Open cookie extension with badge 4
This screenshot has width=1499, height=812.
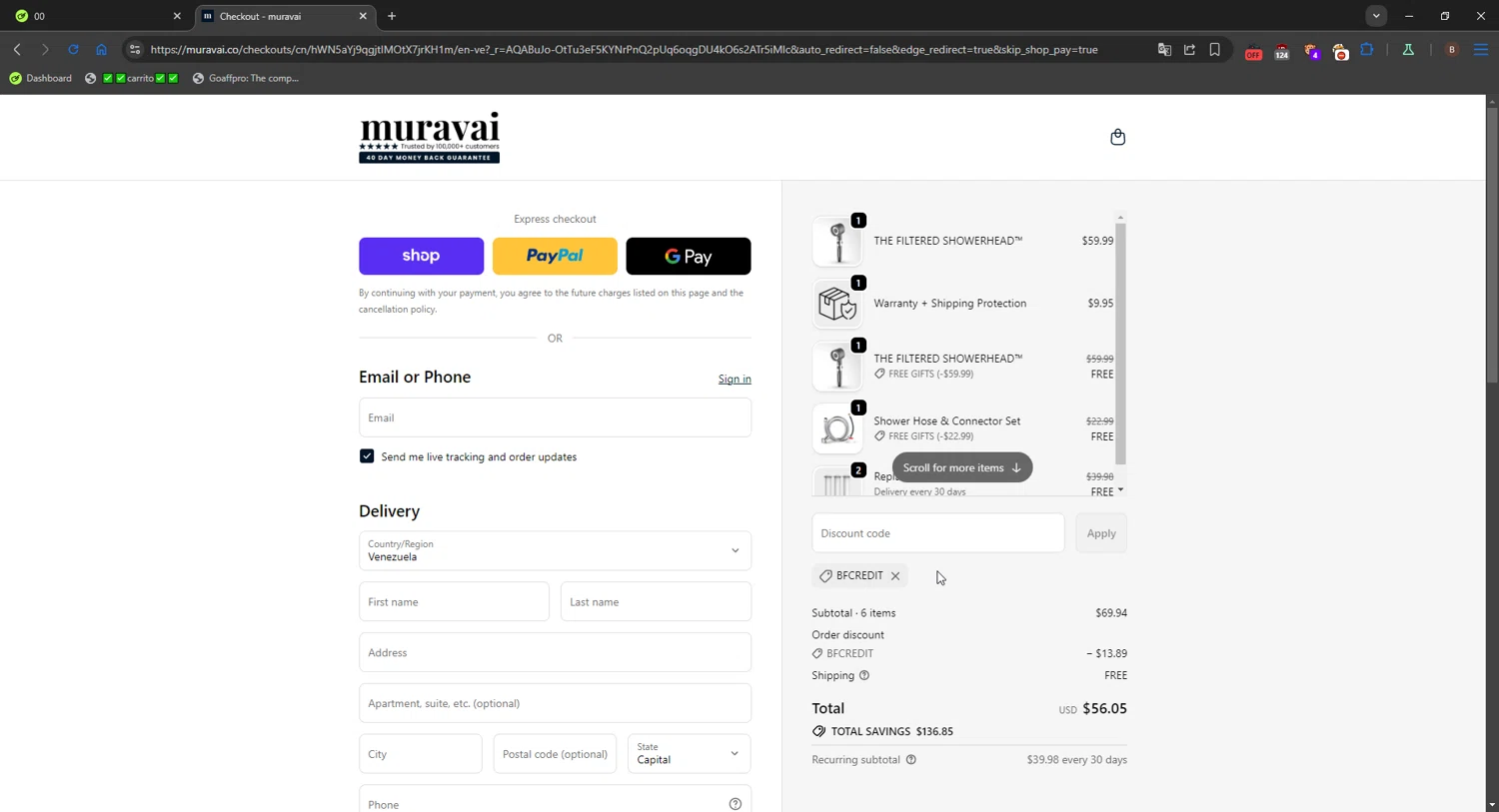click(x=1311, y=51)
